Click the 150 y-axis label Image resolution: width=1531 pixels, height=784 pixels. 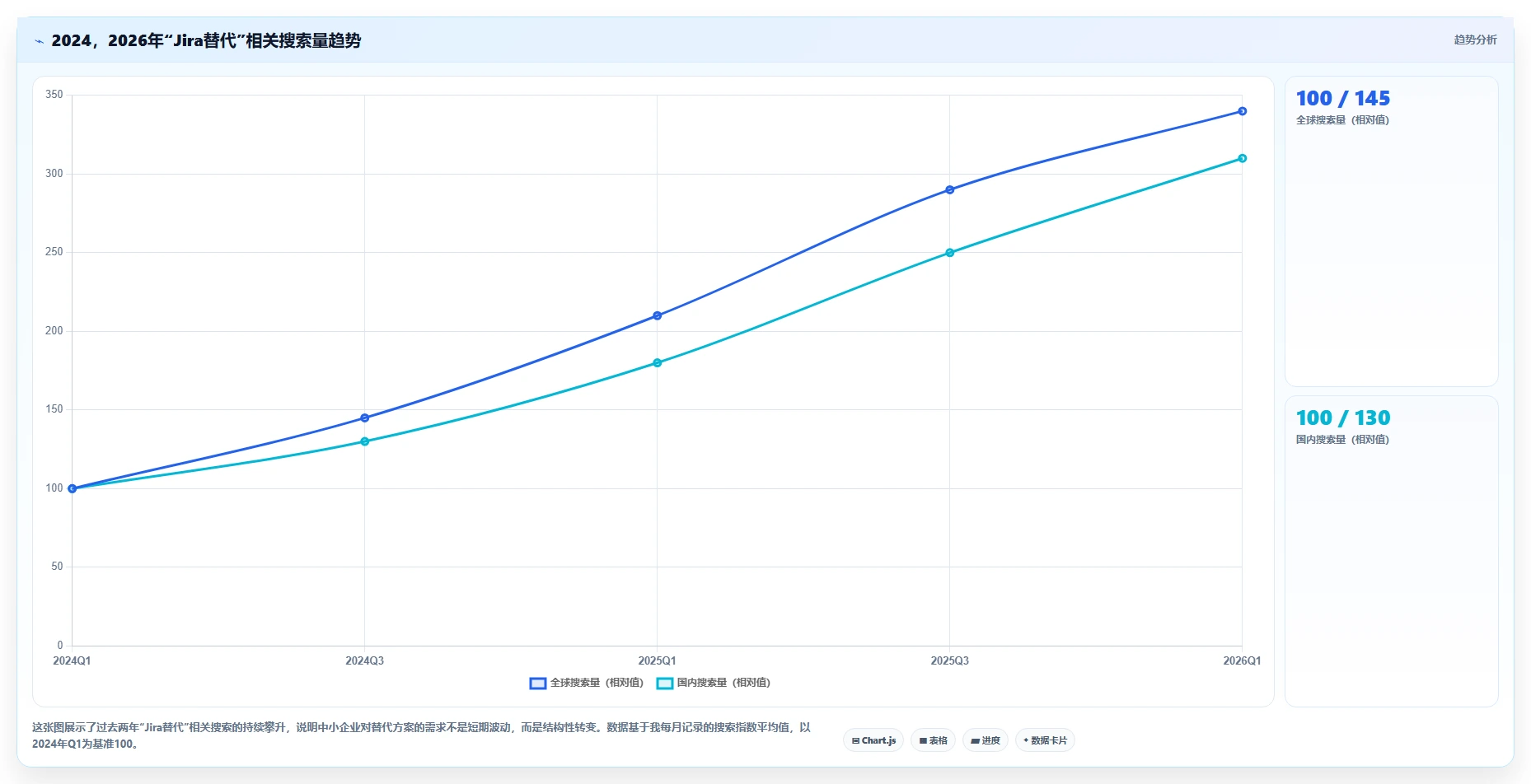(54, 409)
